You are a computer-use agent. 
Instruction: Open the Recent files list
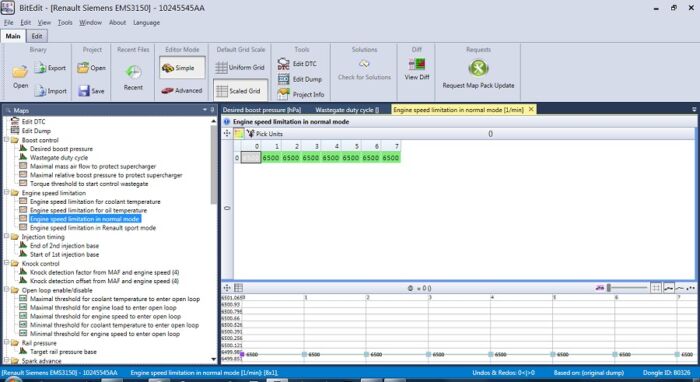(133, 77)
